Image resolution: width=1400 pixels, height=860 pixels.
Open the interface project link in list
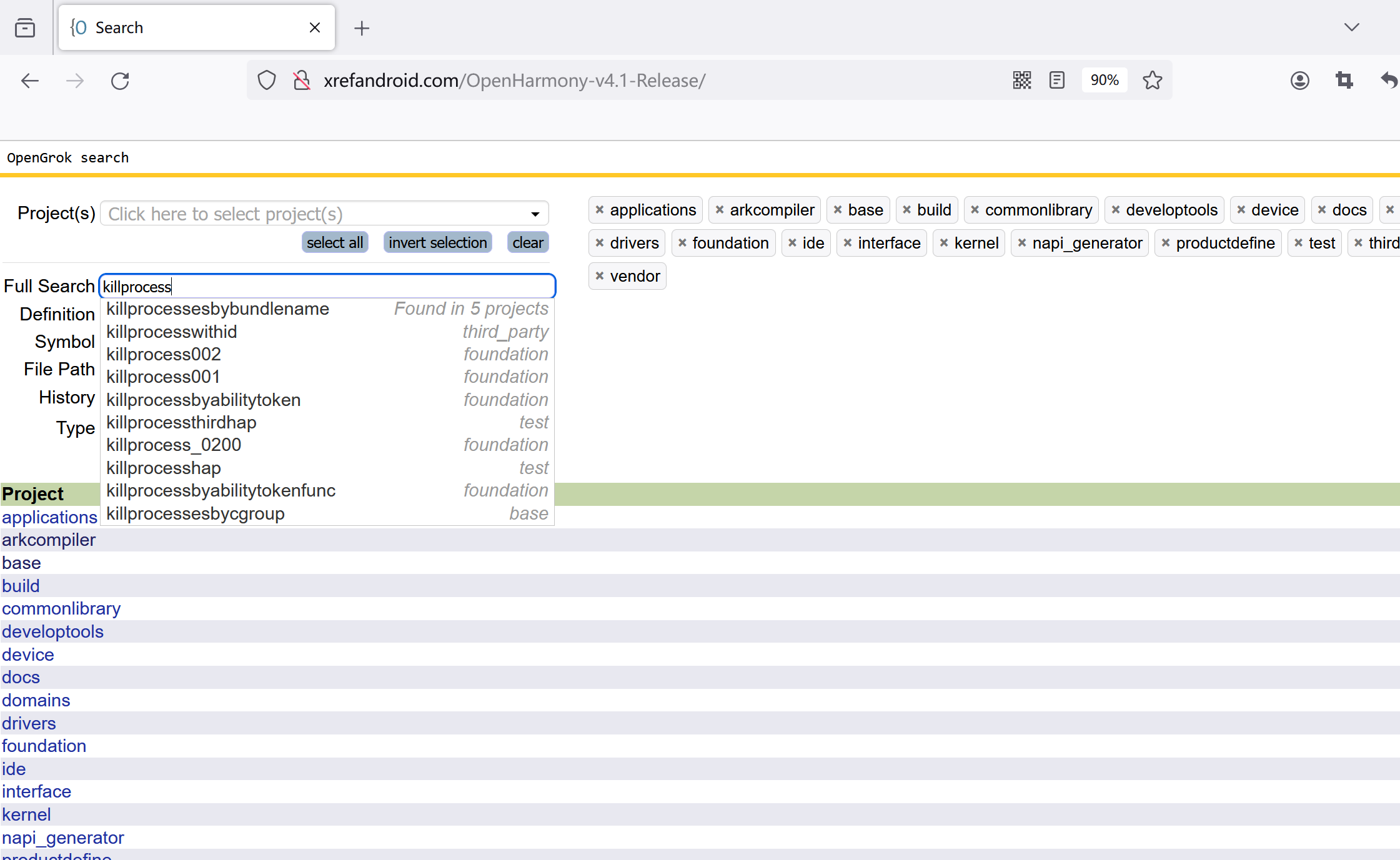click(36, 791)
